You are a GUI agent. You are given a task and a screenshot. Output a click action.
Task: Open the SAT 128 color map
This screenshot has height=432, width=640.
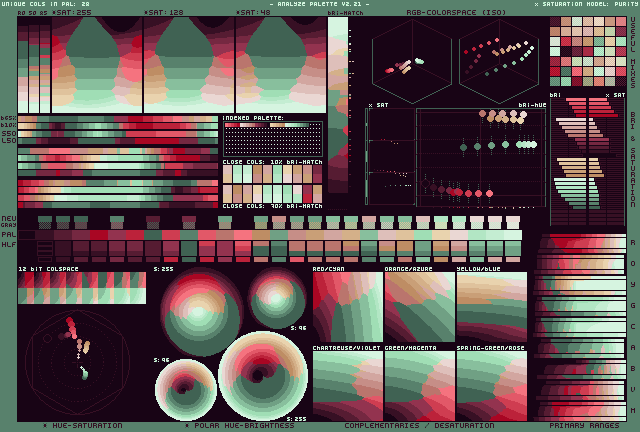[x=189, y=65]
